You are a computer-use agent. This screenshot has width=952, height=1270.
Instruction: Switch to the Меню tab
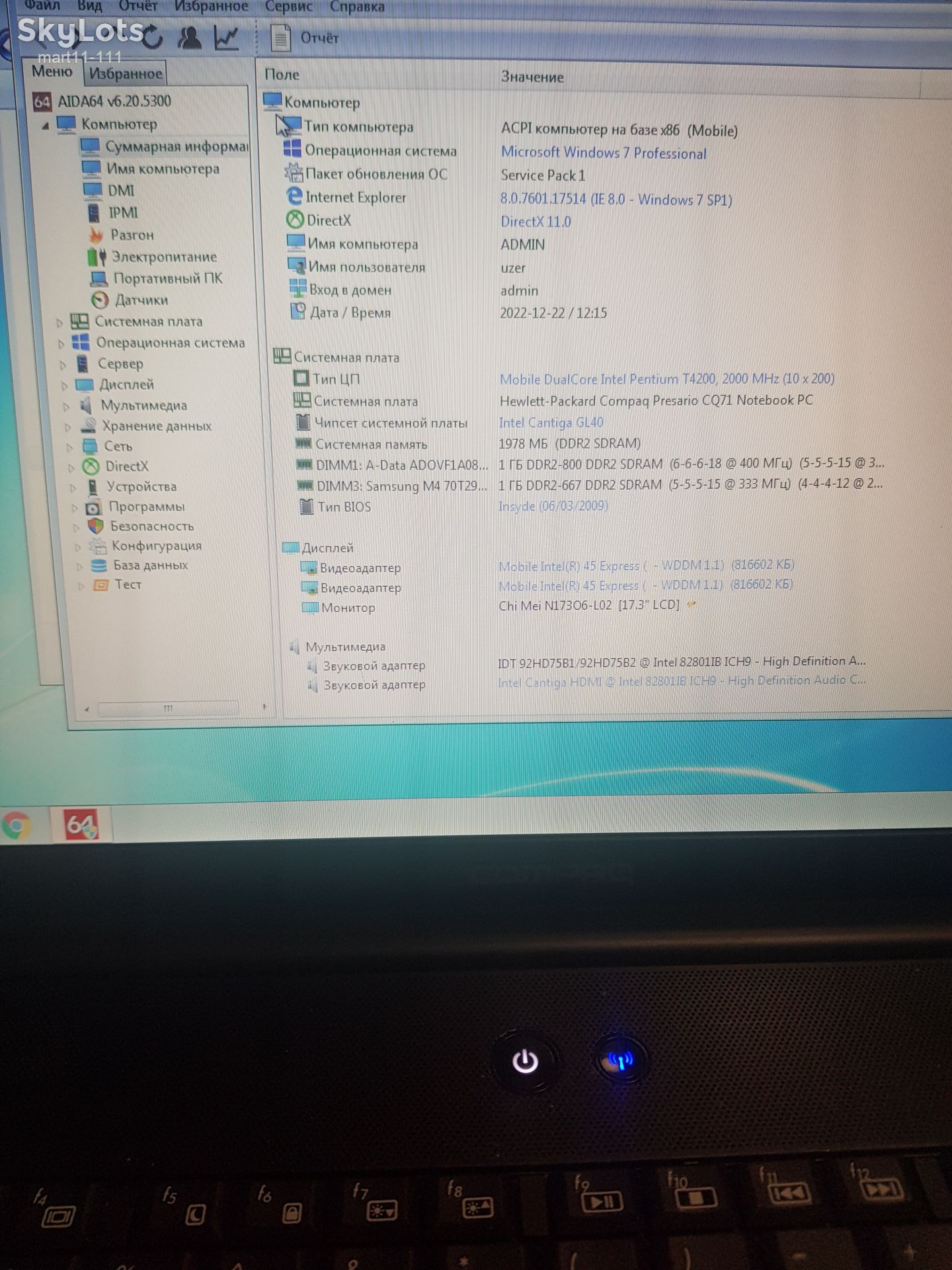[x=52, y=71]
